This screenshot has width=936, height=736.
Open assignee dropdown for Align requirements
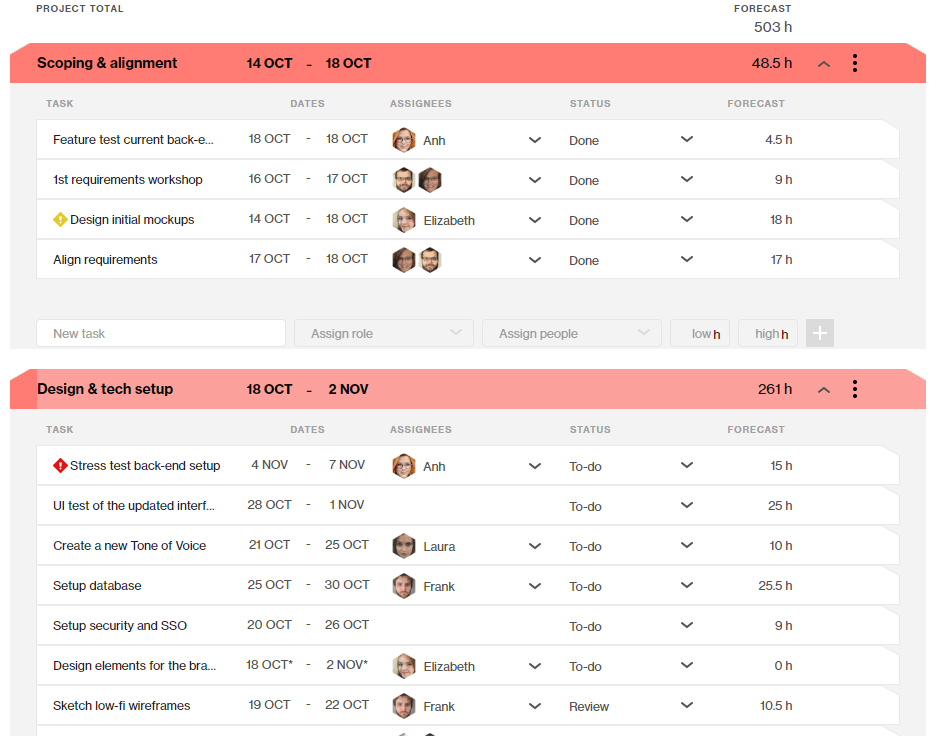pyautogui.click(x=535, y=260)
